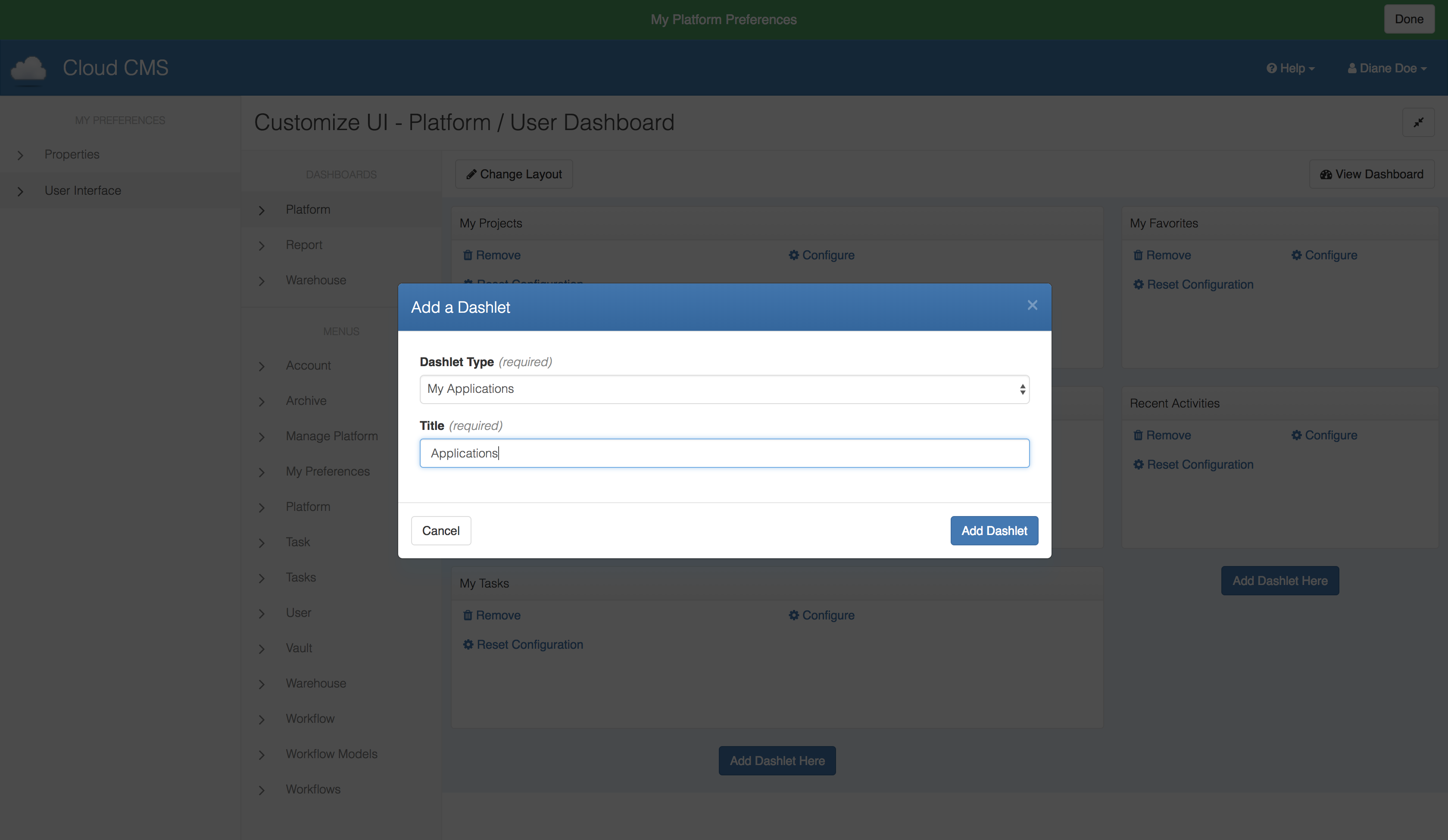
Task: Select Workflow Models in Menus list
Action: [331, 754]
